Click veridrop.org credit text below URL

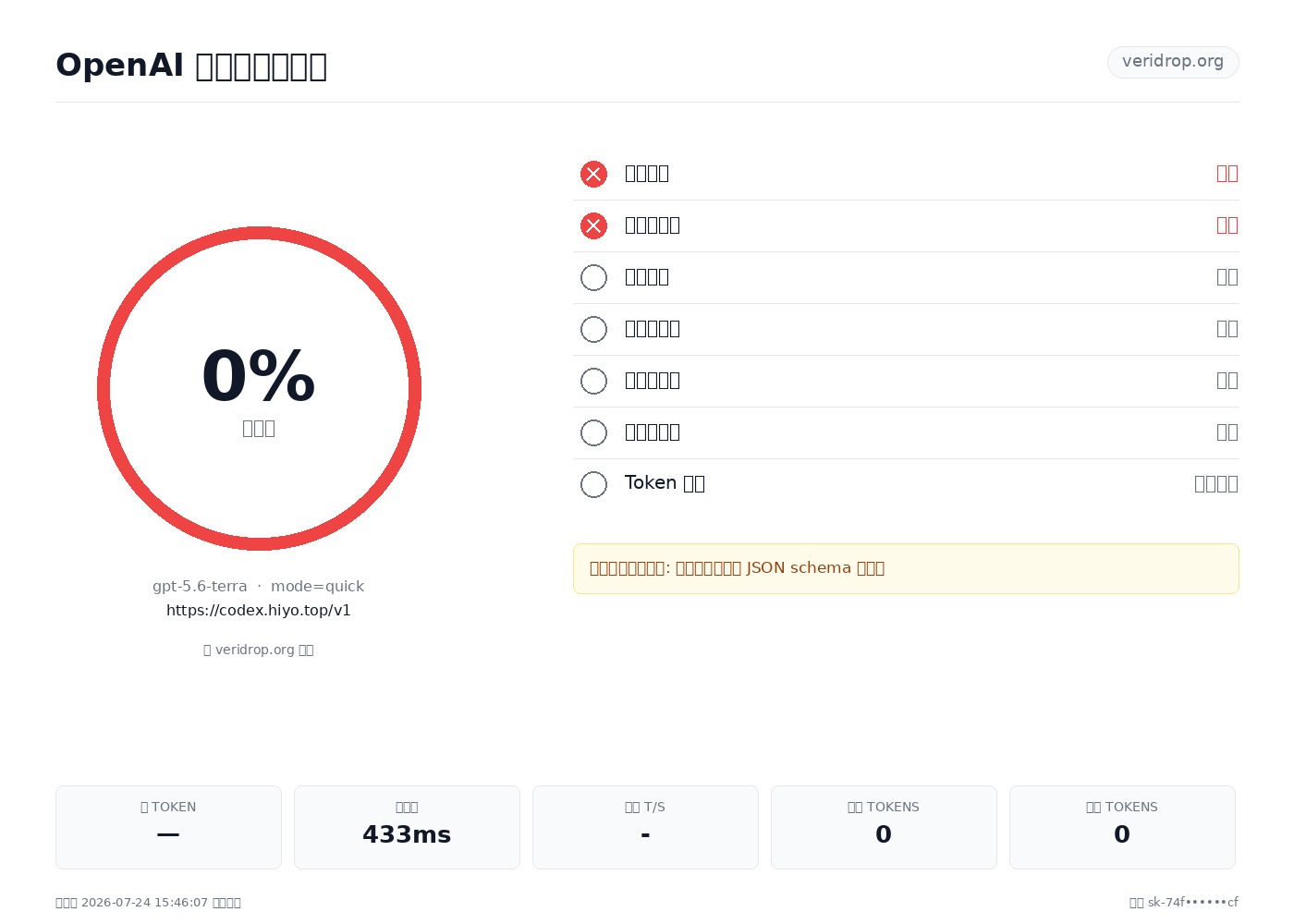pyautogui.click(x=259, y=650)
